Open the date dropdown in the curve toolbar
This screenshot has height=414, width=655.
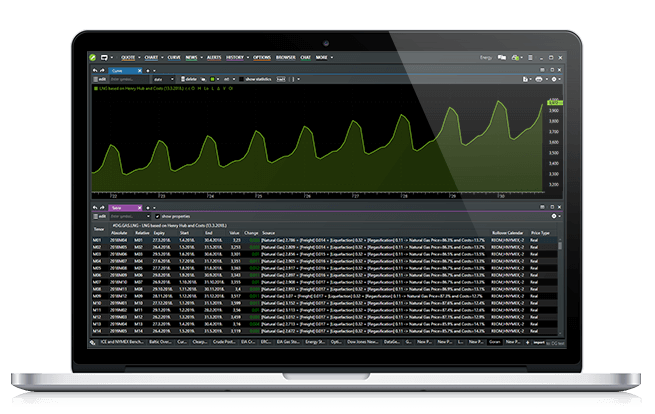pyautogui.click(x=163, y=79)
